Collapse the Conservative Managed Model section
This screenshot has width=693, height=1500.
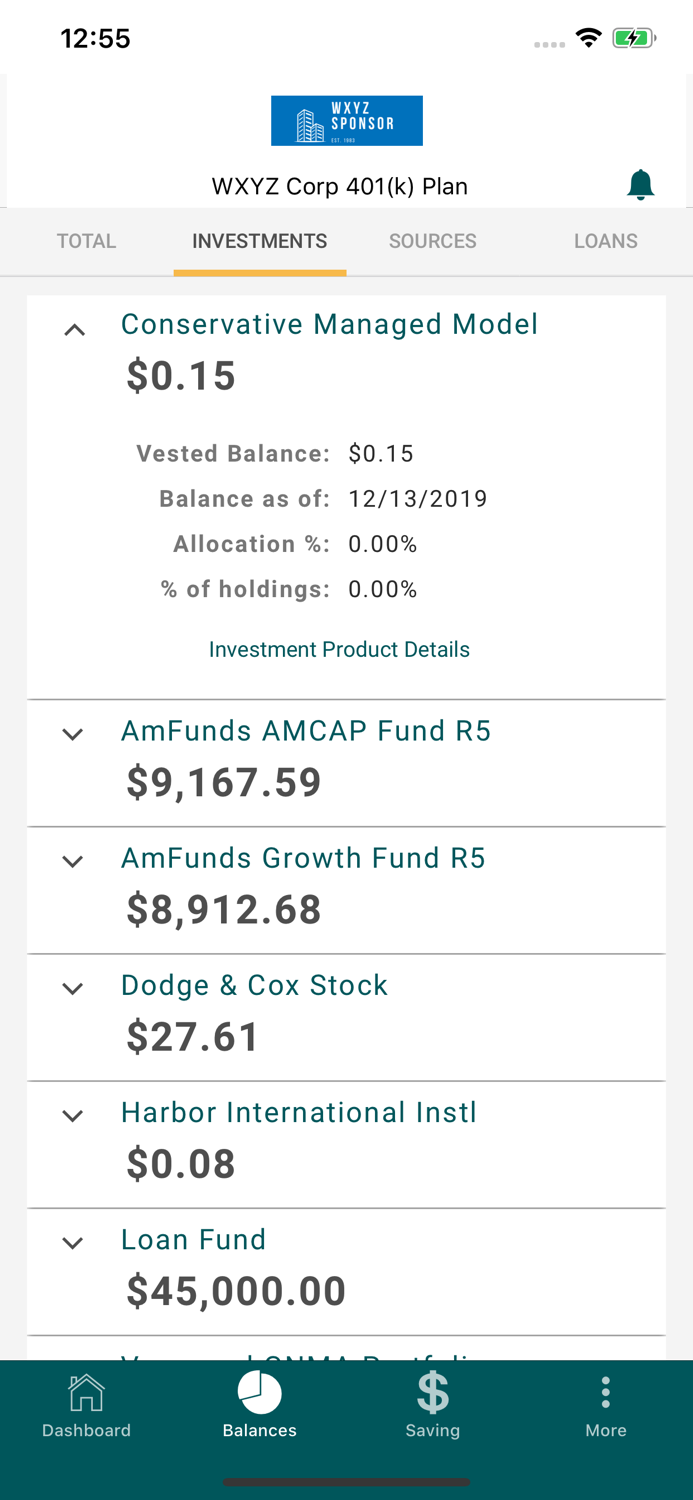(74, 330)
